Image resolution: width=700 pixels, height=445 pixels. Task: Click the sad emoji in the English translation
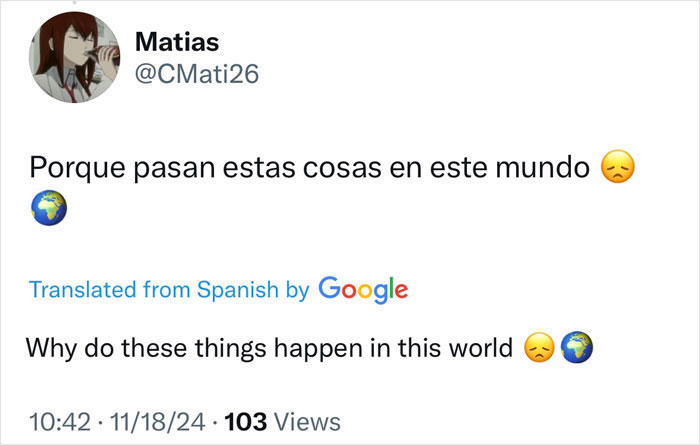coord(540,349)
